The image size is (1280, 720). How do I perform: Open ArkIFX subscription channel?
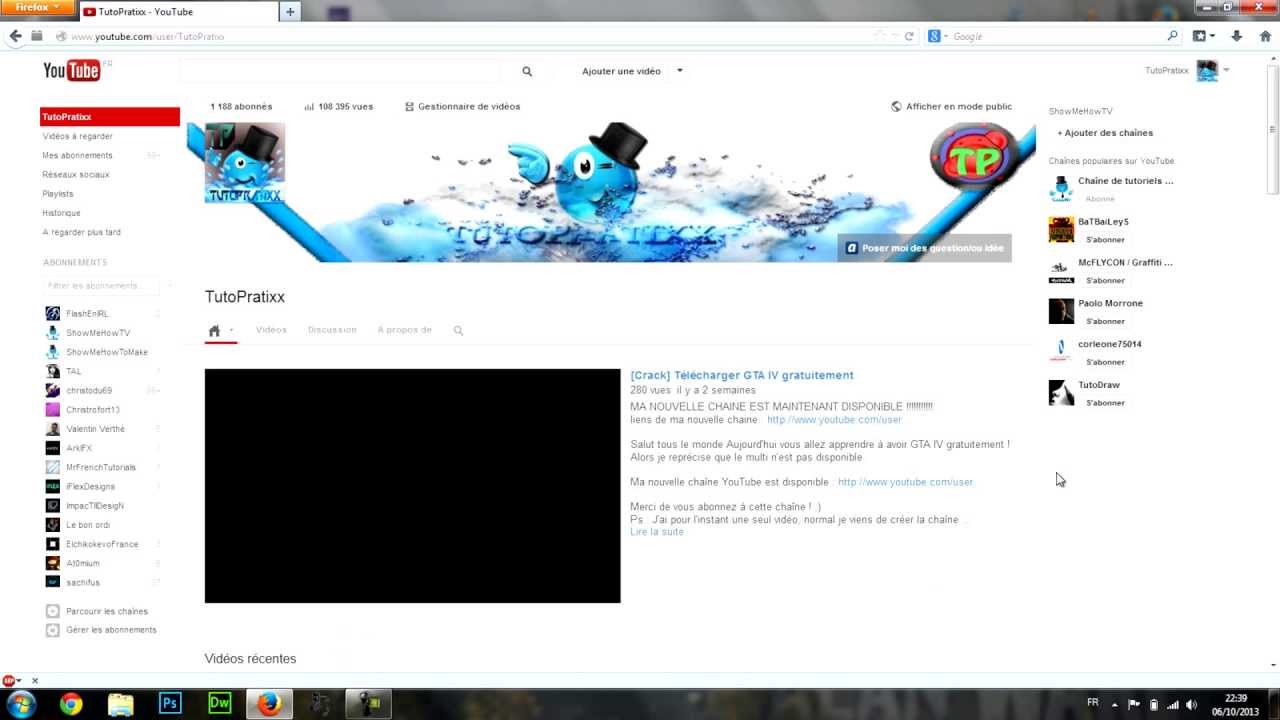point(78,448)
